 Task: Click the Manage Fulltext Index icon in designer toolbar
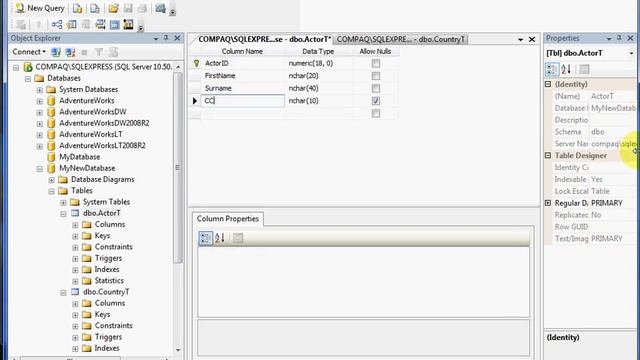86,25
